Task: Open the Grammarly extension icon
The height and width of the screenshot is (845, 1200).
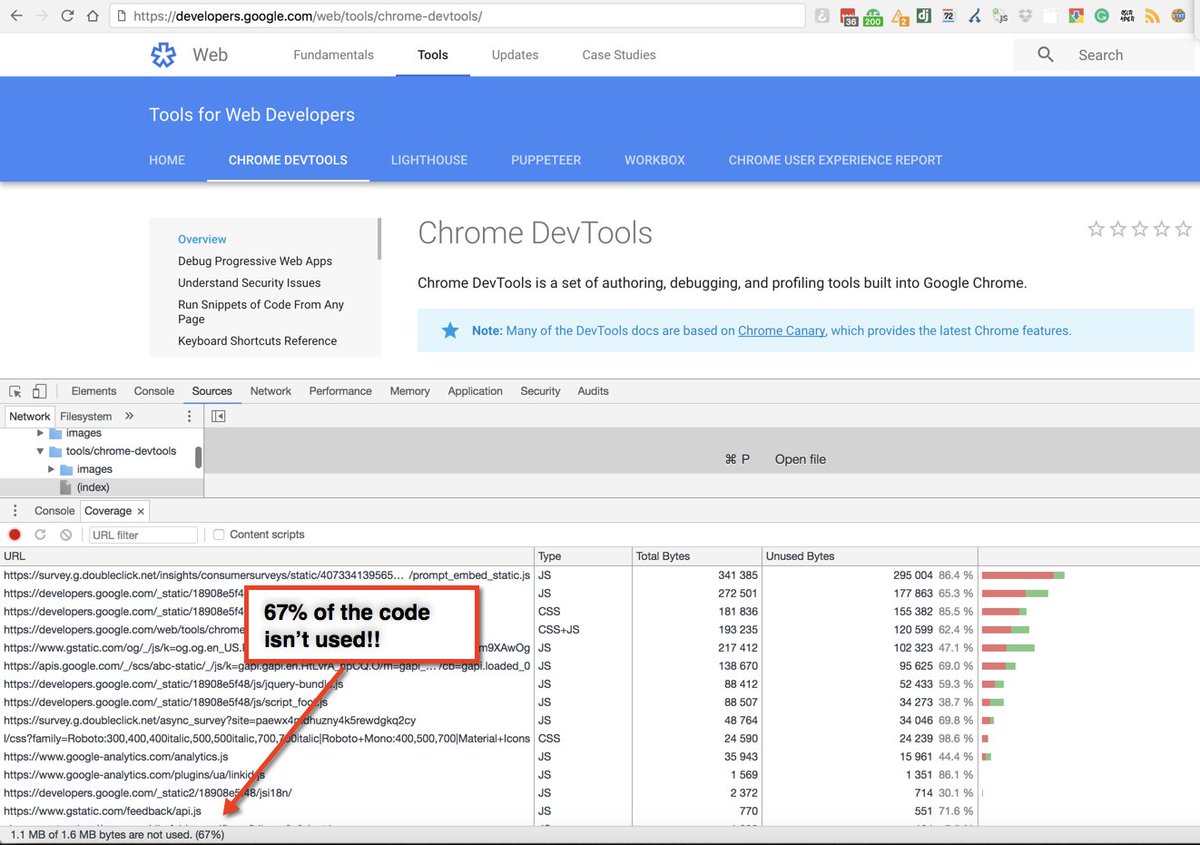Action: pyautogui.click(x=1101, y=16)
